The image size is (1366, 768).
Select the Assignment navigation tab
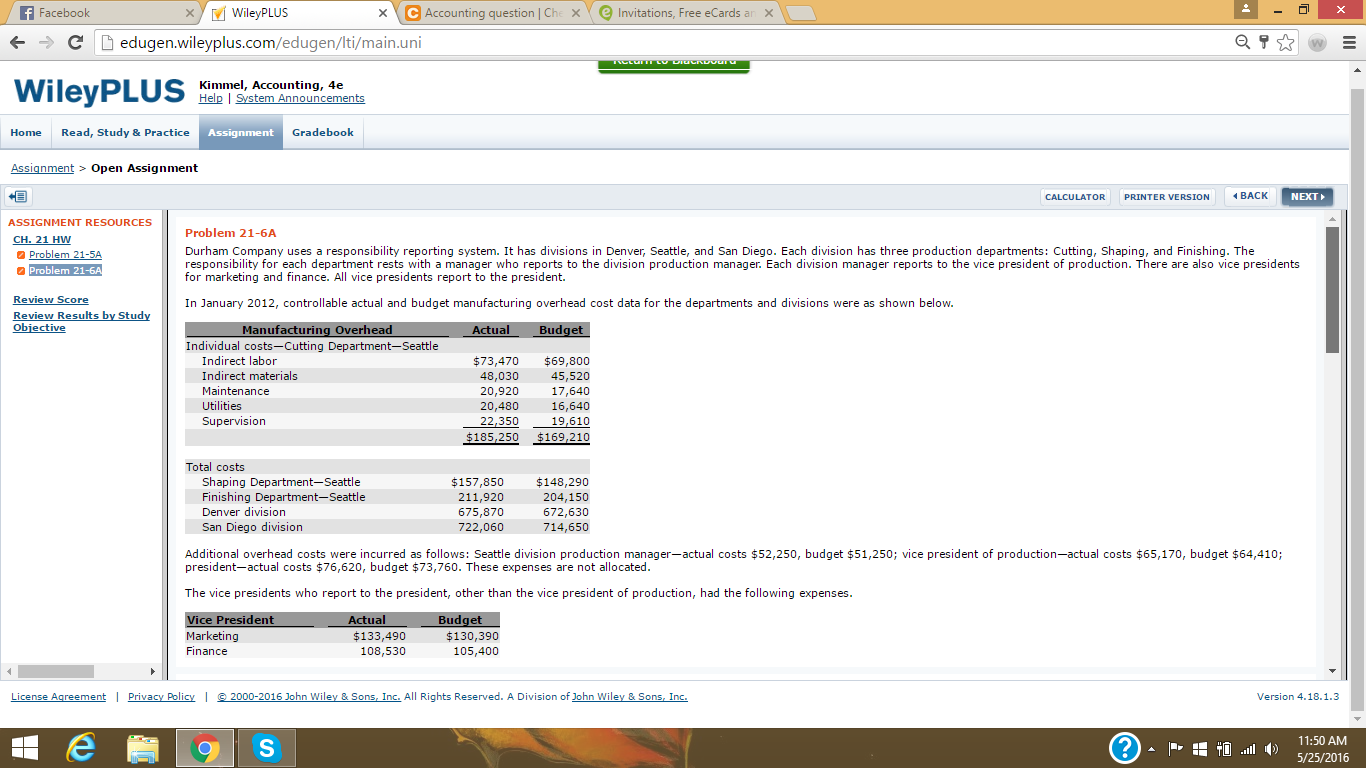(240, 132)
